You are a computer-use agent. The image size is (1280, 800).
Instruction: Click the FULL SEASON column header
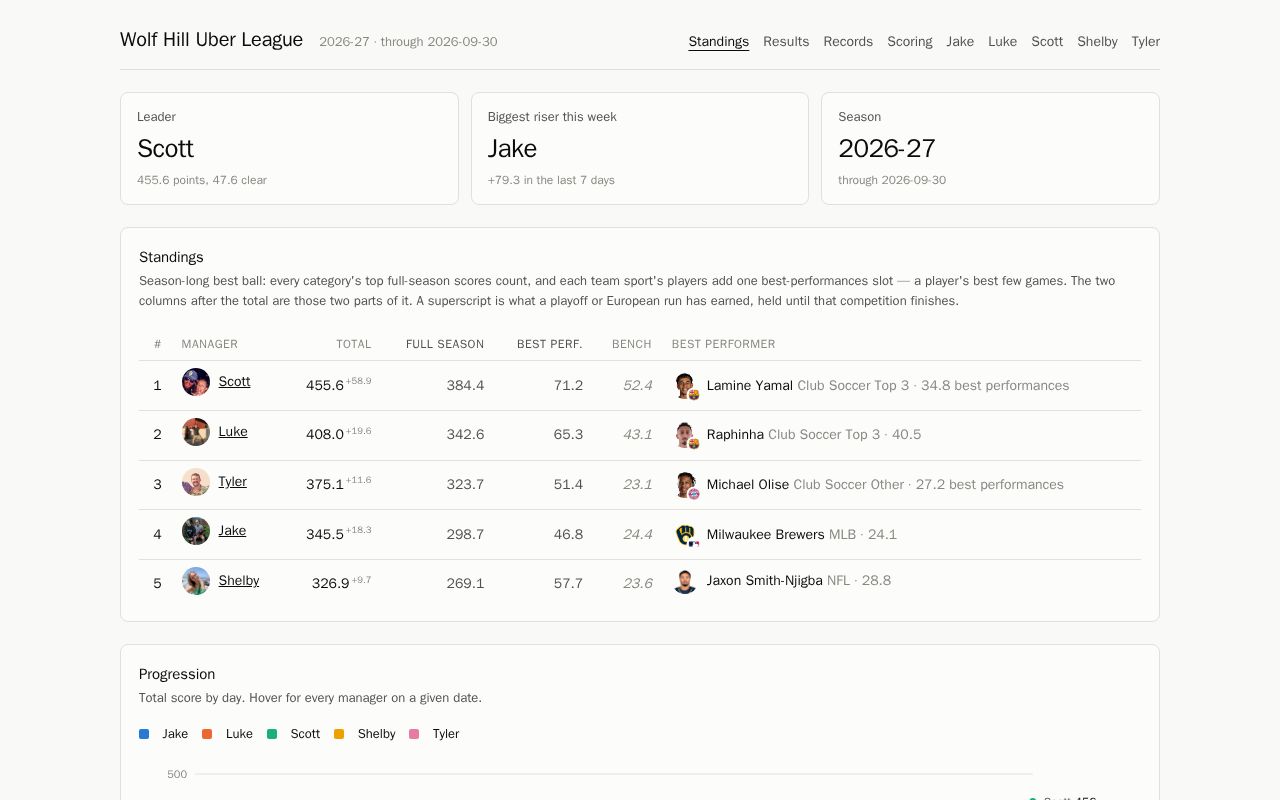[445, 344]
